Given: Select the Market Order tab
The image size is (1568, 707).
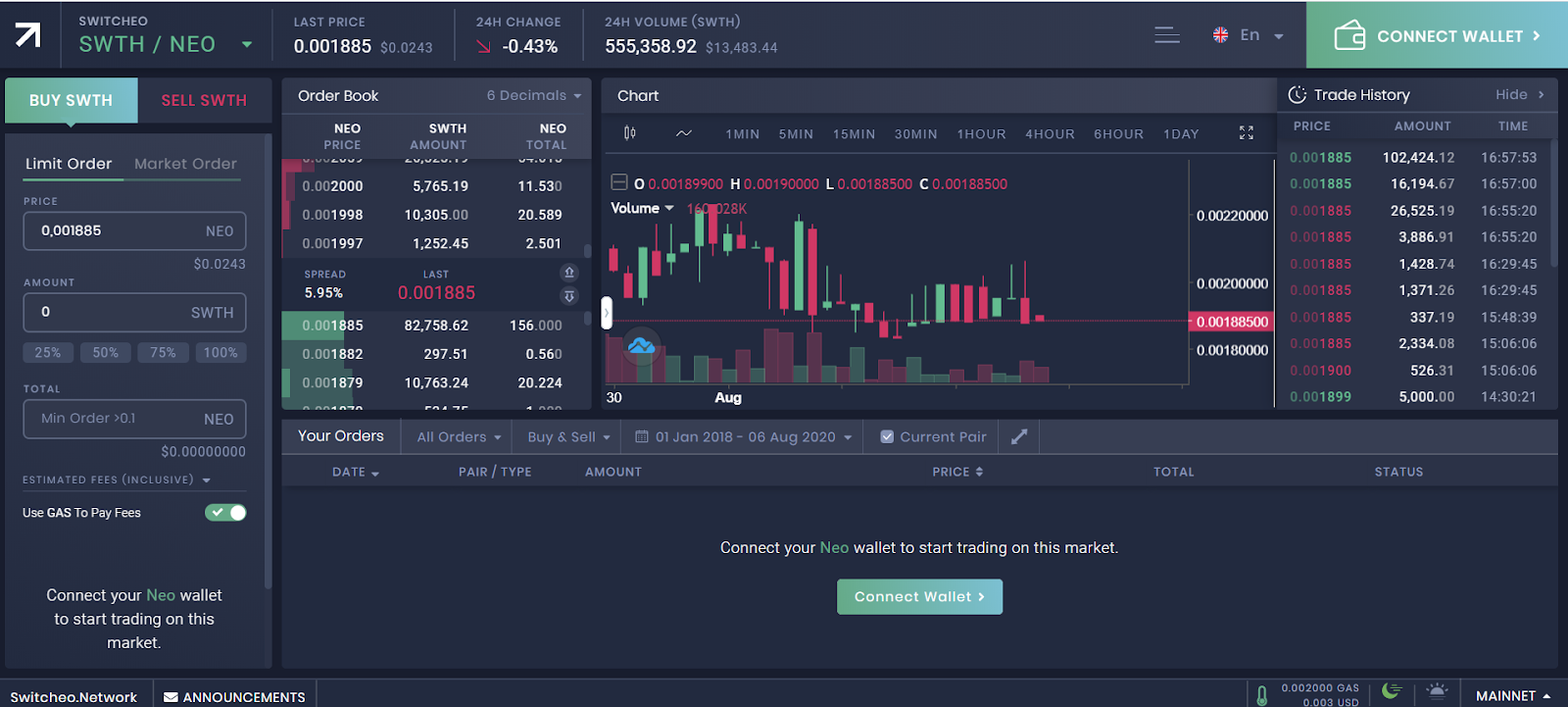Looking at the screenshot, I should point(185,164).
